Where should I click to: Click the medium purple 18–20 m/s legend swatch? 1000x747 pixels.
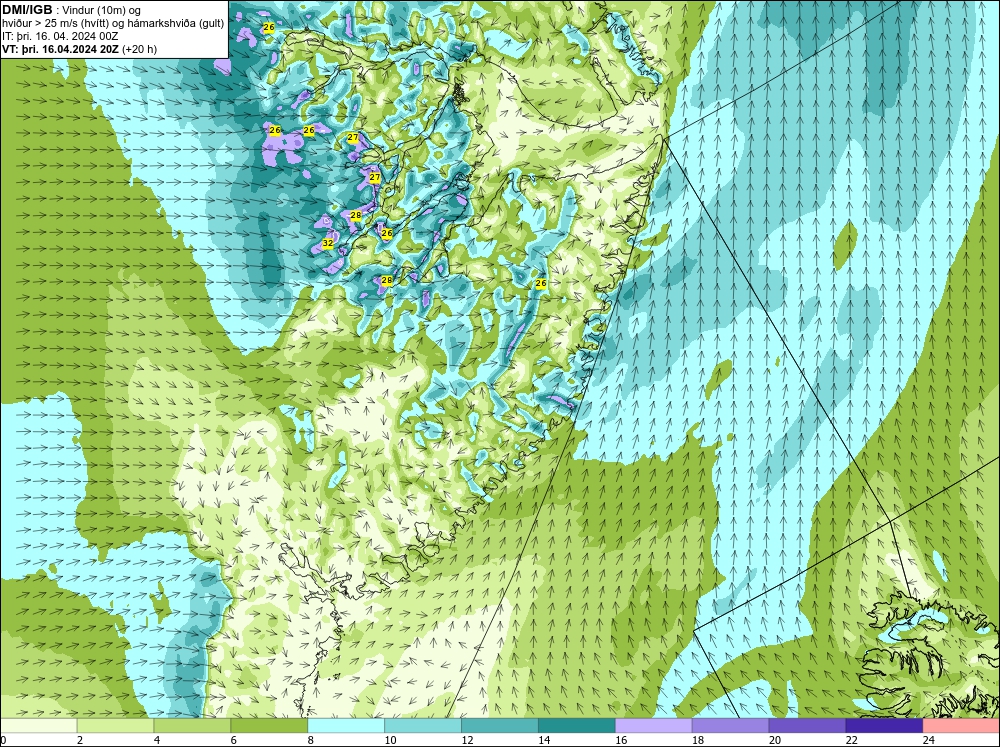coord(730,726)
